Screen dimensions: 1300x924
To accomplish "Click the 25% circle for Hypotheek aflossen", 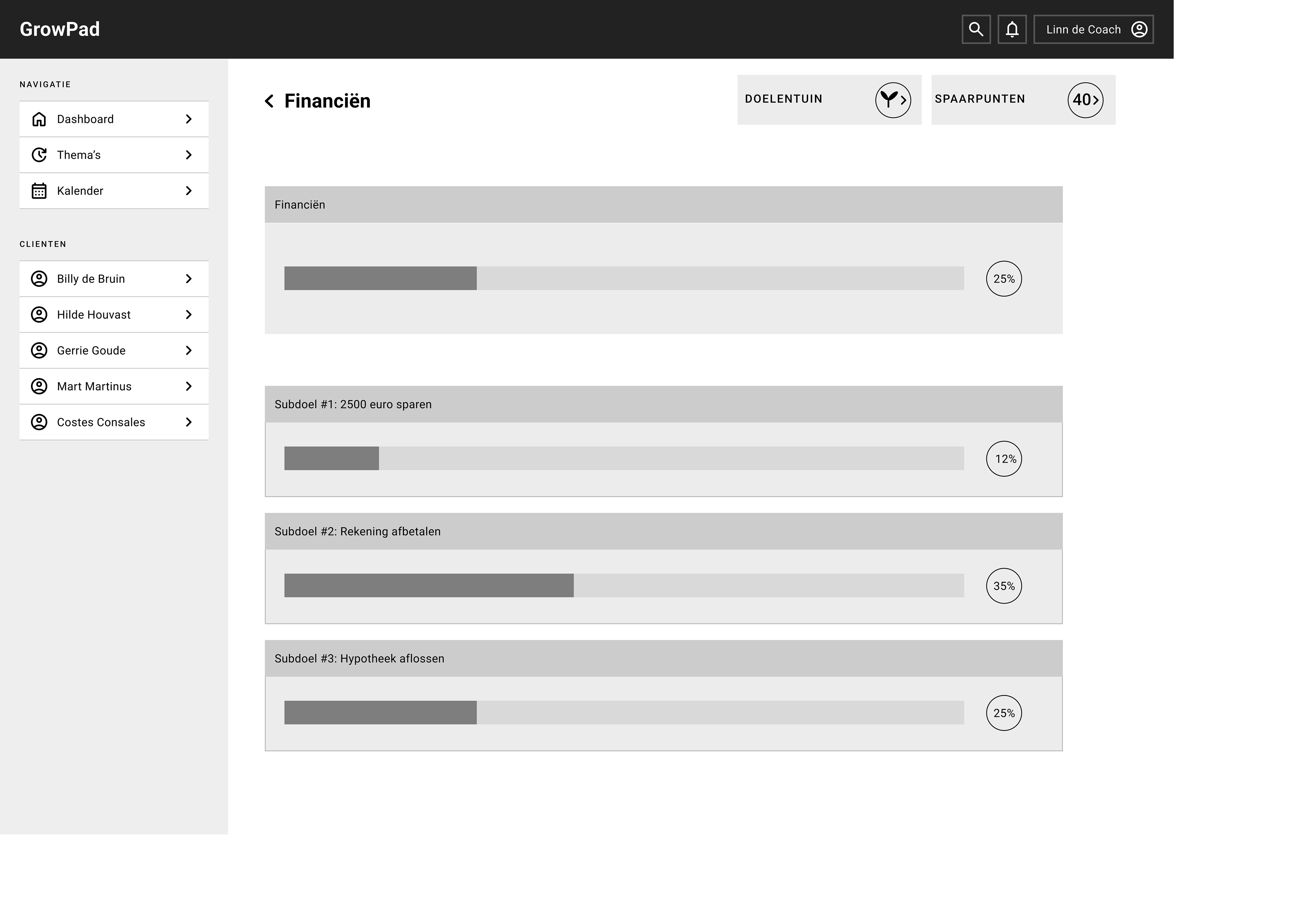I will (x=1003, y=713).
